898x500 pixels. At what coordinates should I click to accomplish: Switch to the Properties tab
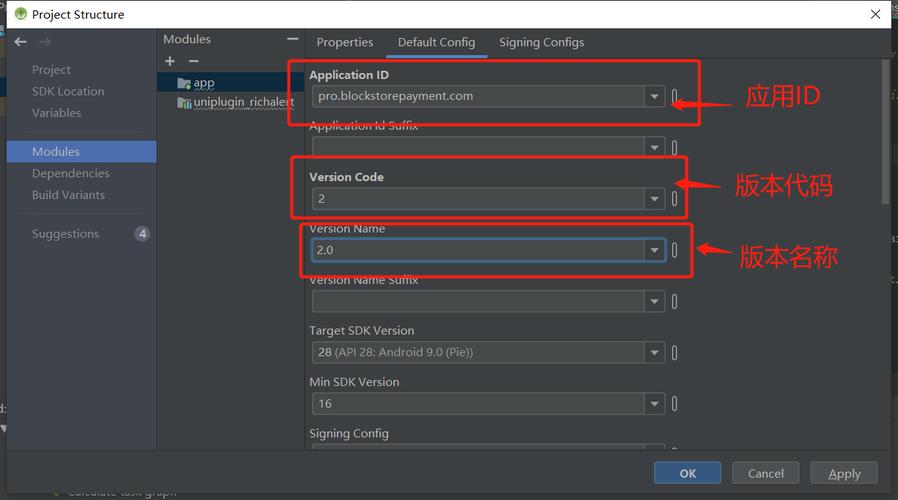tap(345, 42)
